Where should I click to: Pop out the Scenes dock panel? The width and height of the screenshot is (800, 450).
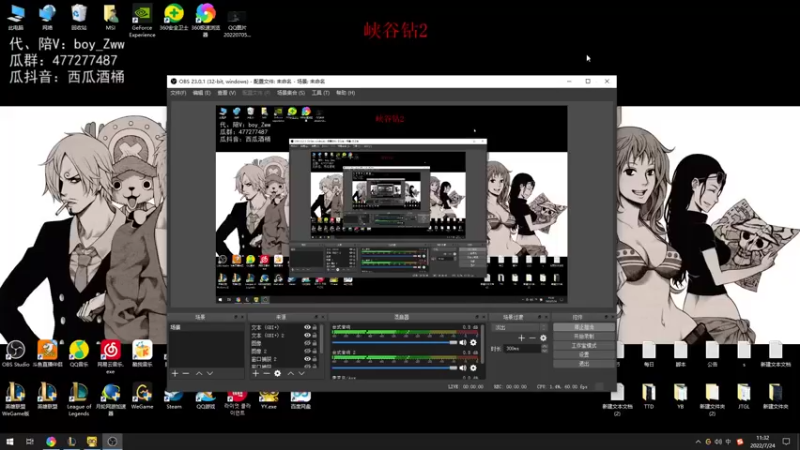click(236, 317)
